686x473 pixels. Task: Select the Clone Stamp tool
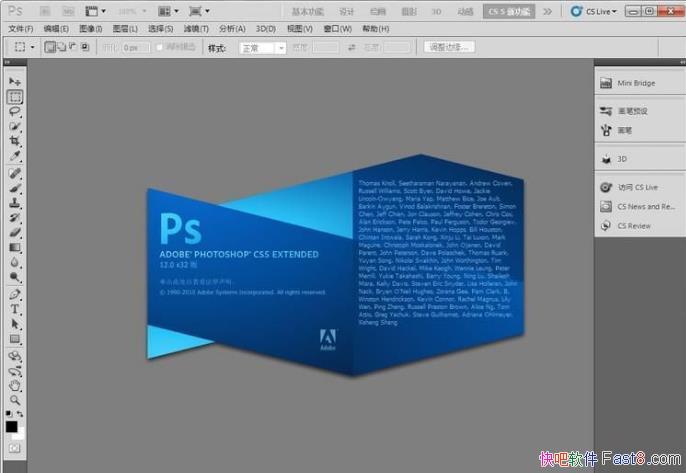click(x=14, y=203)
